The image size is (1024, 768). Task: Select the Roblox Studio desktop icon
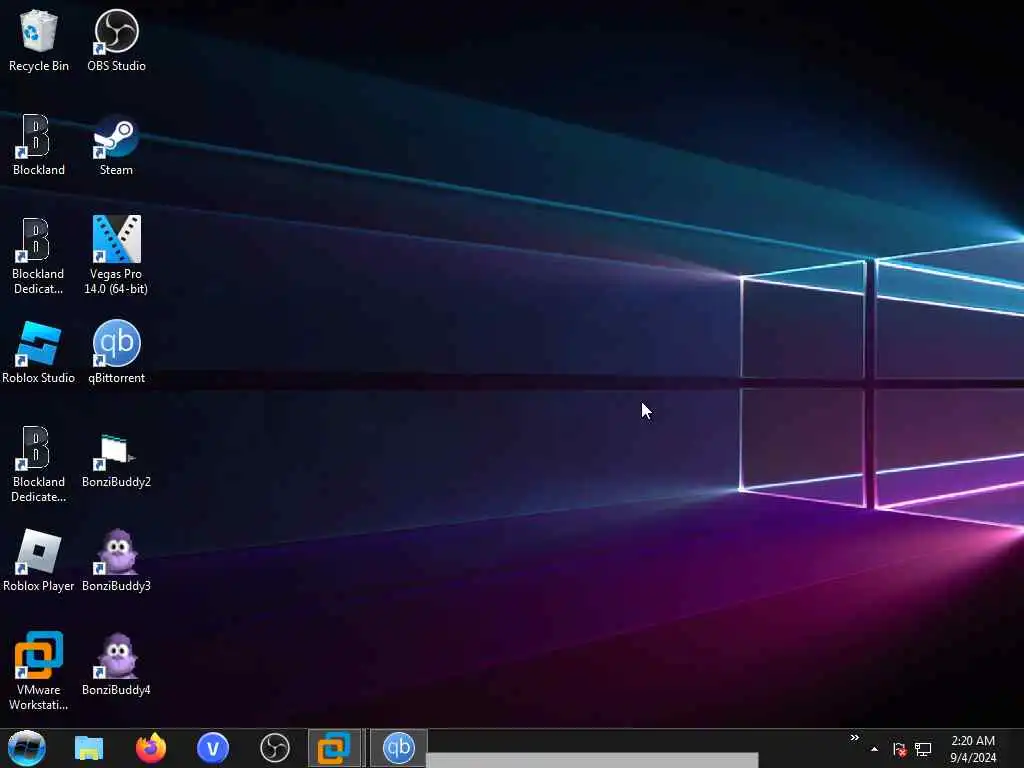39,353
